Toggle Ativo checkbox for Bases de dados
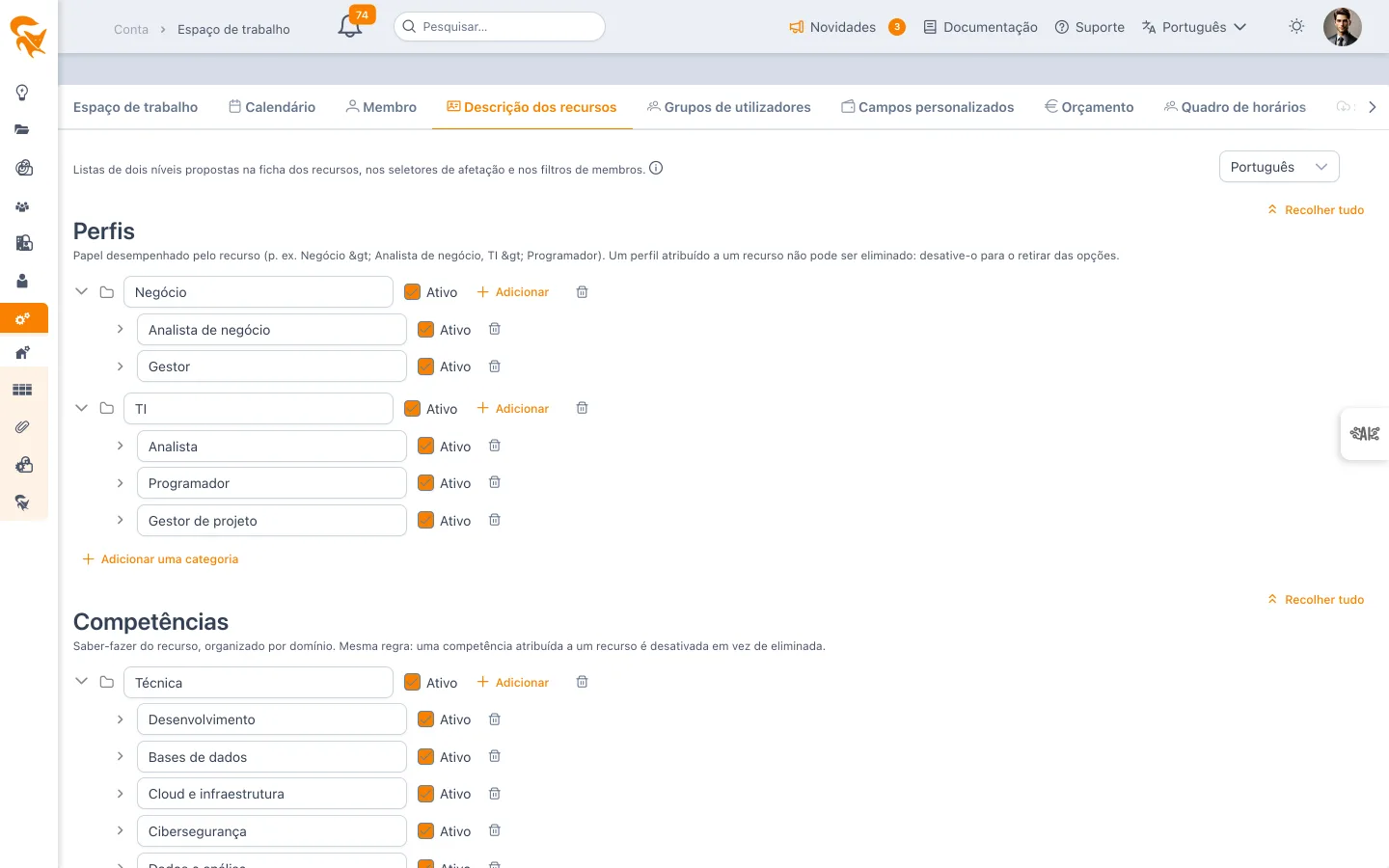 (425, 757)
